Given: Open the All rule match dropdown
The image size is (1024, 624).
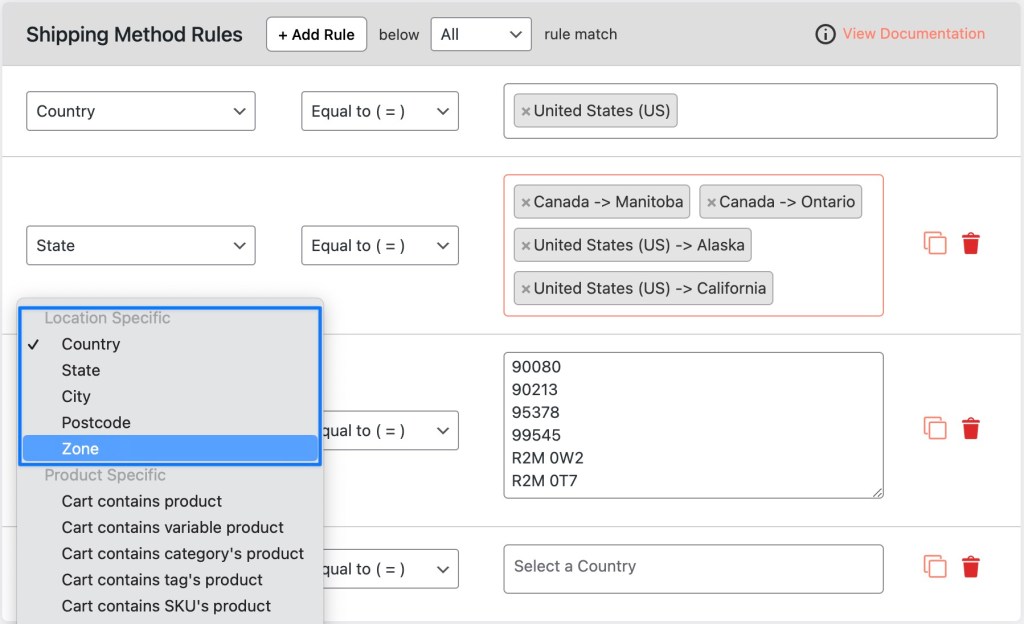Looking at the screenshot, I should point(481,34).
